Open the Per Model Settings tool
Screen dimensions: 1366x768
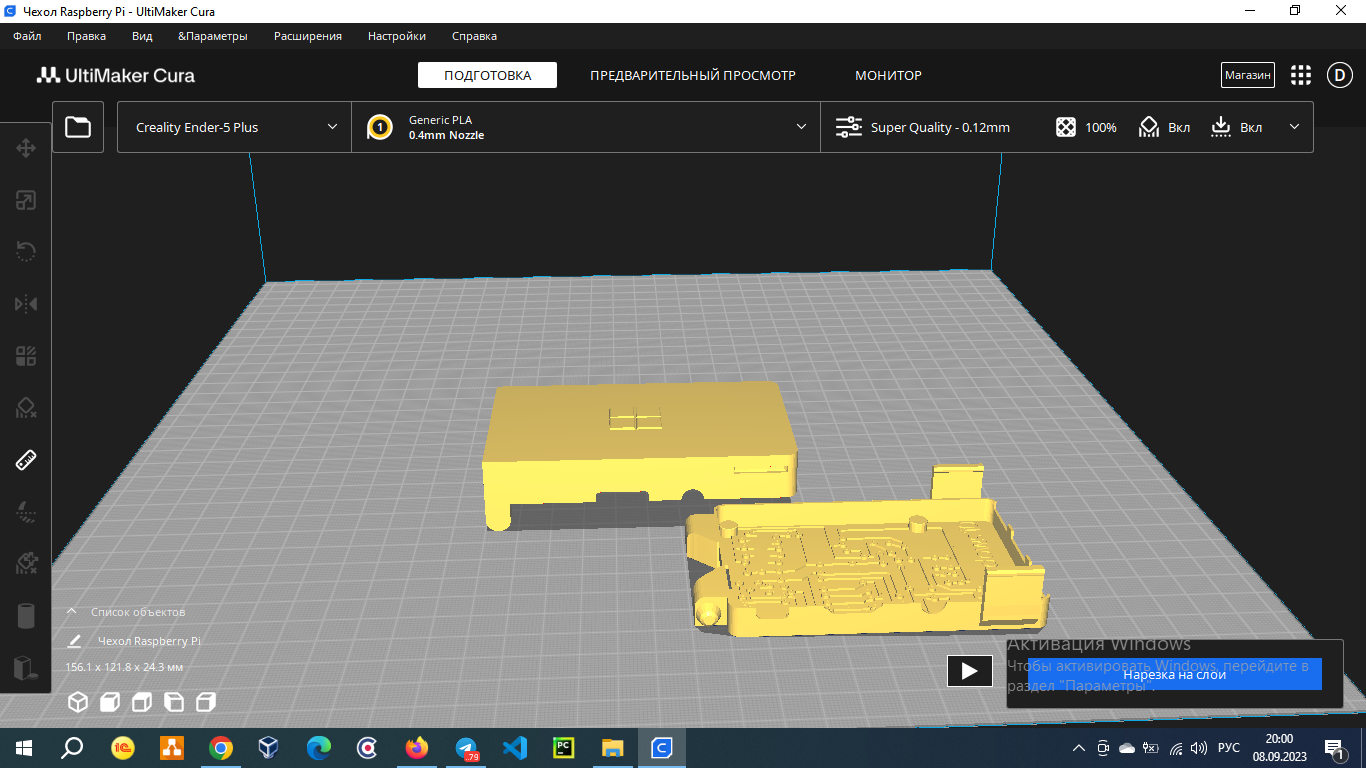point(26,356)
